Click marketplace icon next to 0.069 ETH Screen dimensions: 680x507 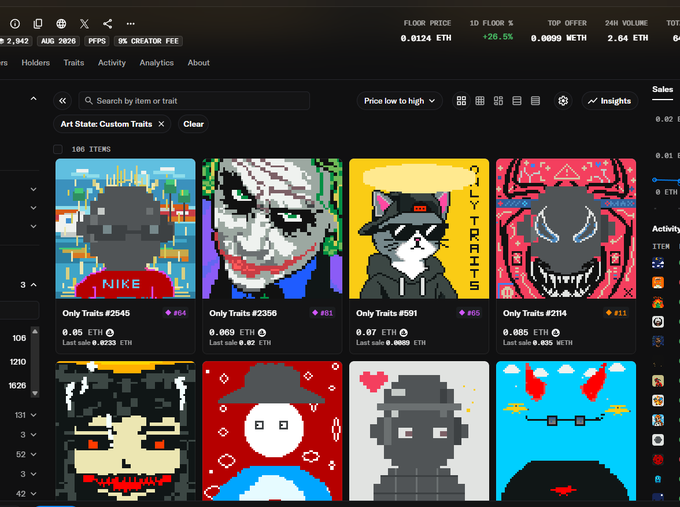click(262, 333)
